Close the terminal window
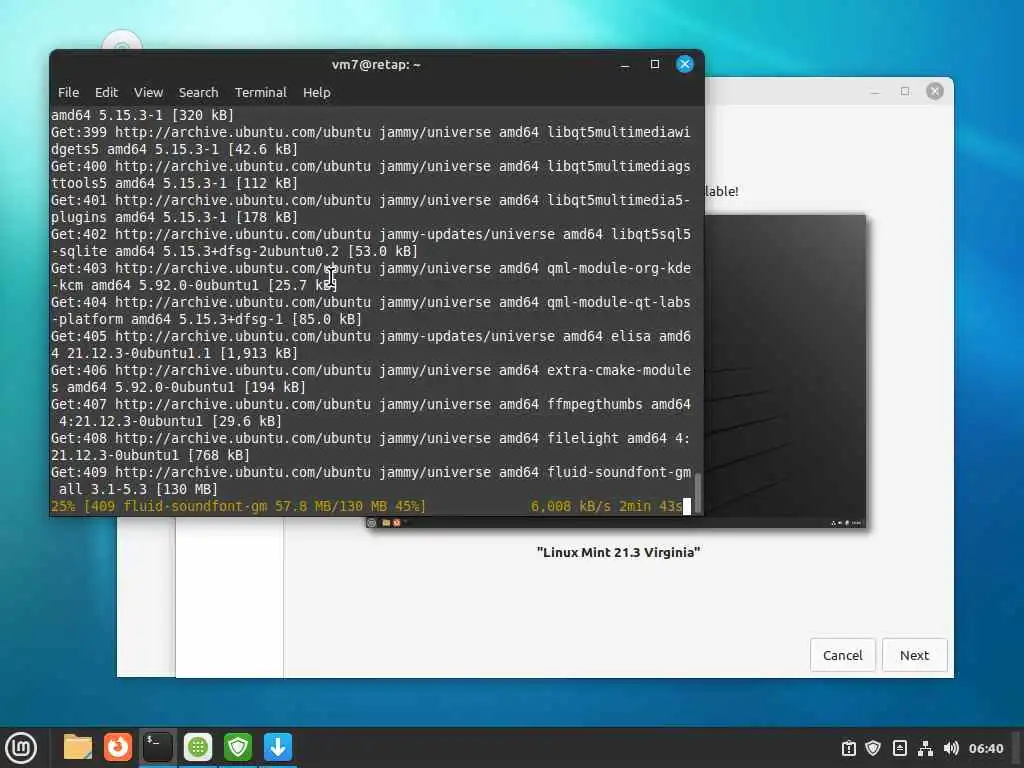Image resolution: width=1024 pixels, height=768 pixels. pyautogui.click(x=684, y=64)
